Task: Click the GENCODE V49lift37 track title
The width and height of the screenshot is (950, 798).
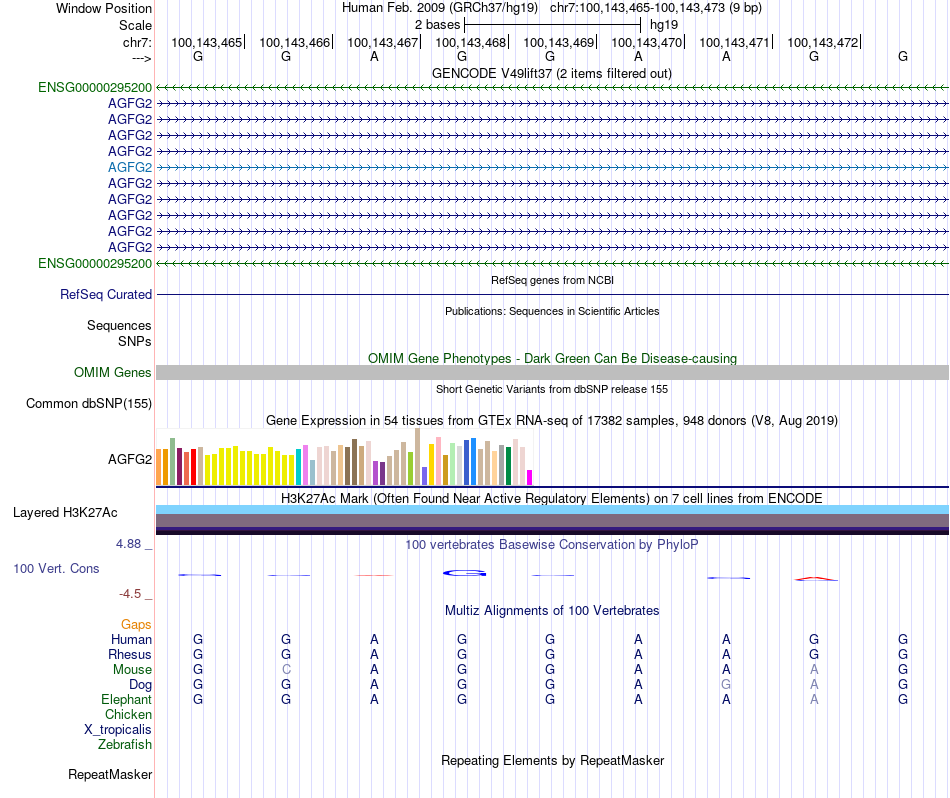Action: click(x=552, y=73)
